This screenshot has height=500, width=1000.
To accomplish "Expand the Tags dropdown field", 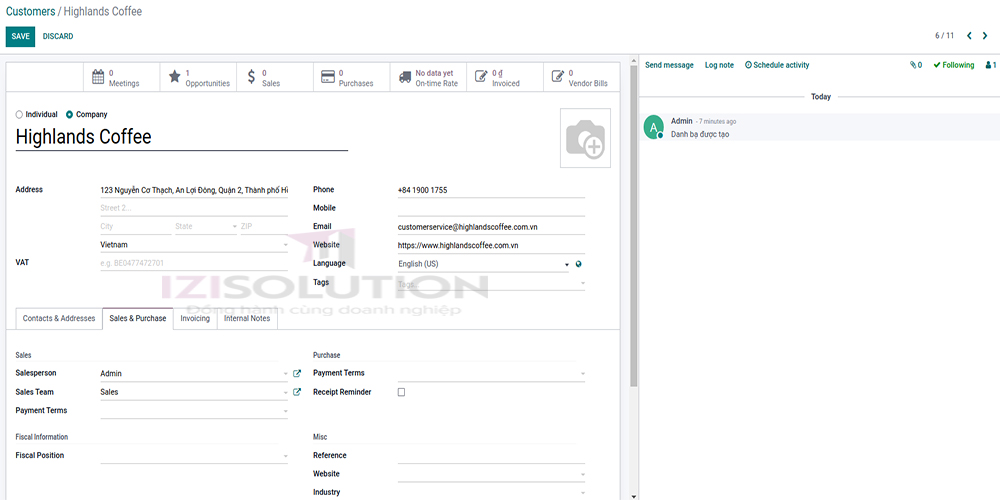I will point(491,284).
